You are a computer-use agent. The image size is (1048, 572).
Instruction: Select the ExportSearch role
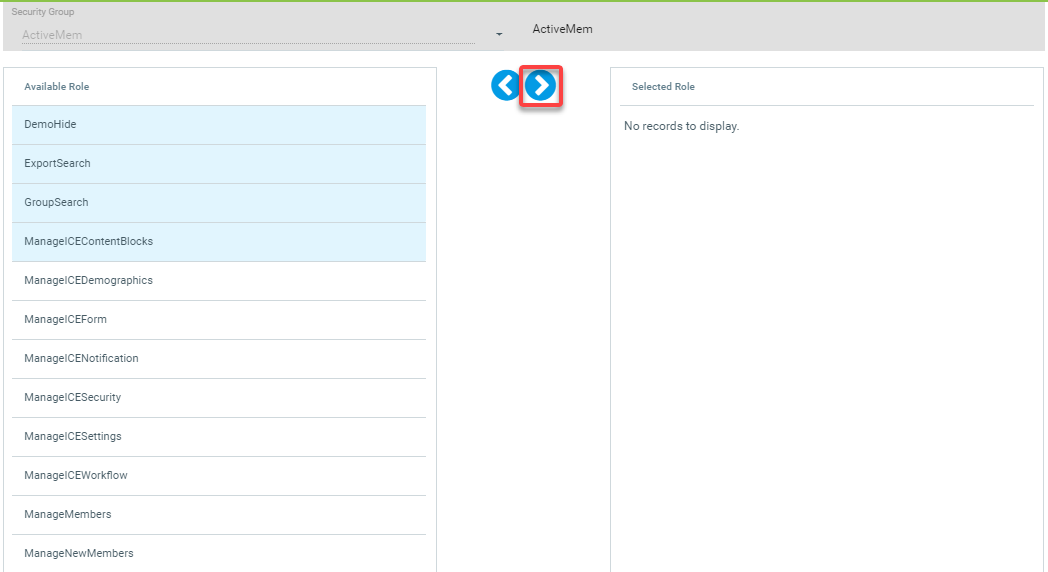218,164
